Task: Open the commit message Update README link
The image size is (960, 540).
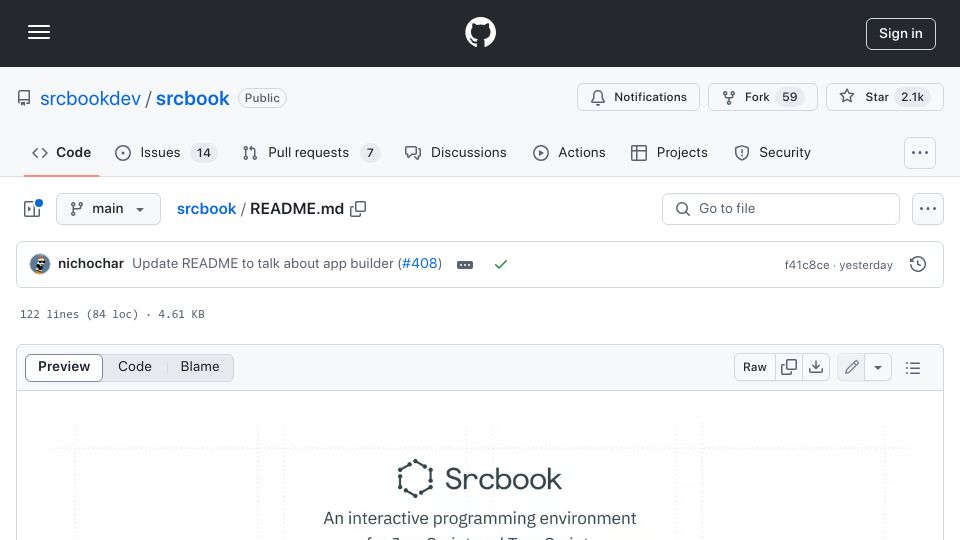Action: [x=263, y=263]
